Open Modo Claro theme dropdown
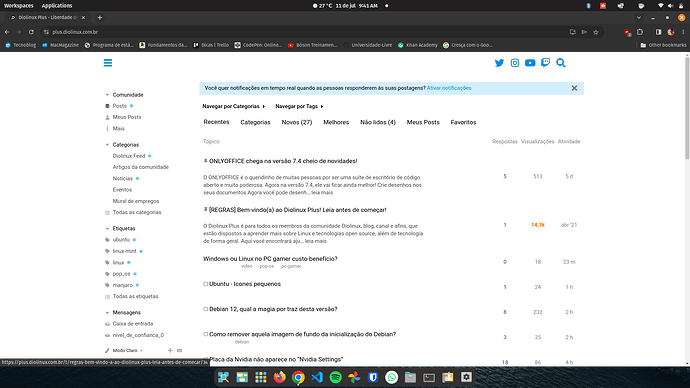Viewport: 690px width, 388px height. pyautogui.click(x=125, y=351)
